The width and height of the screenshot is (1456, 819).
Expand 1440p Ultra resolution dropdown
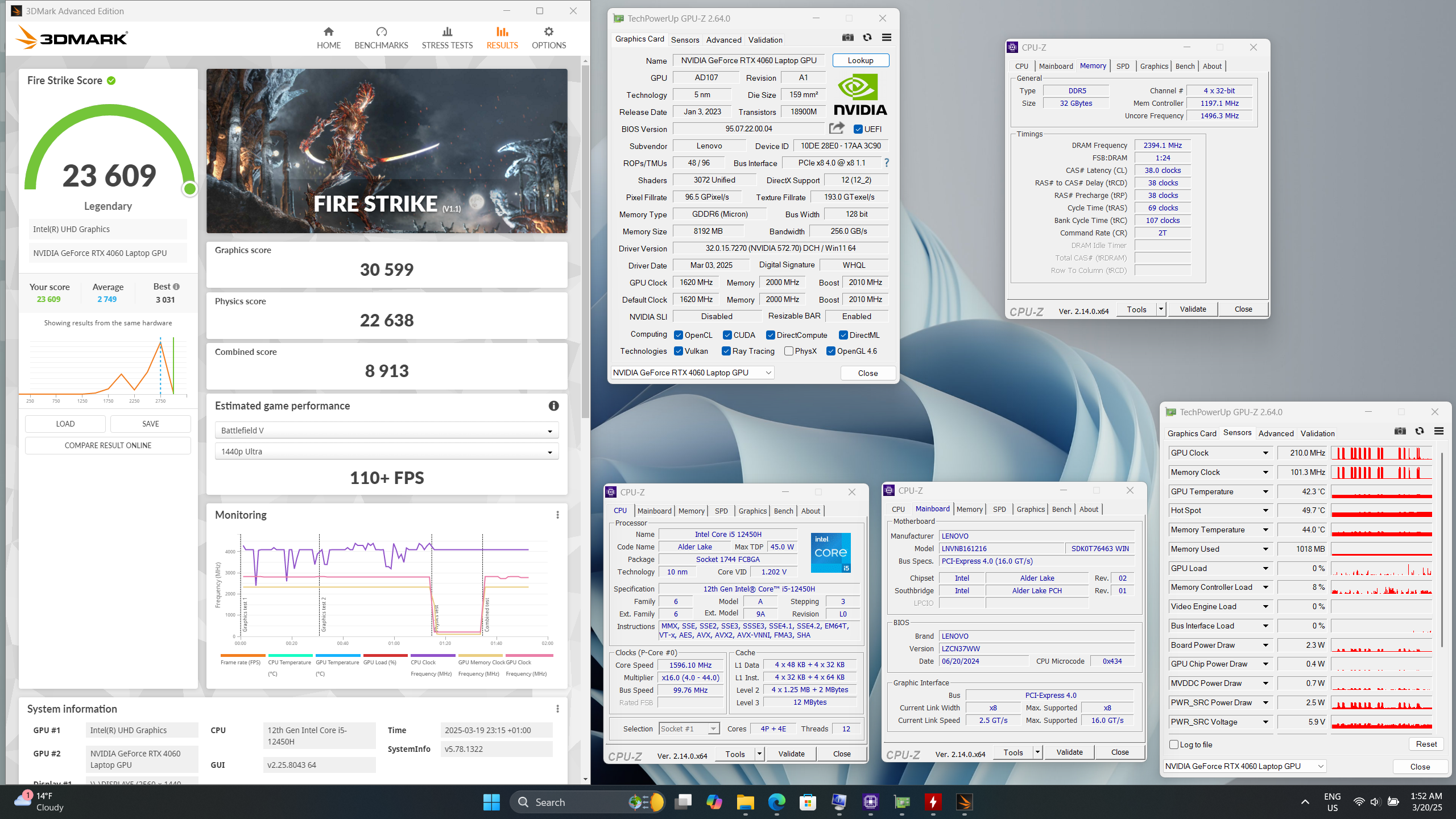[387, 452]
